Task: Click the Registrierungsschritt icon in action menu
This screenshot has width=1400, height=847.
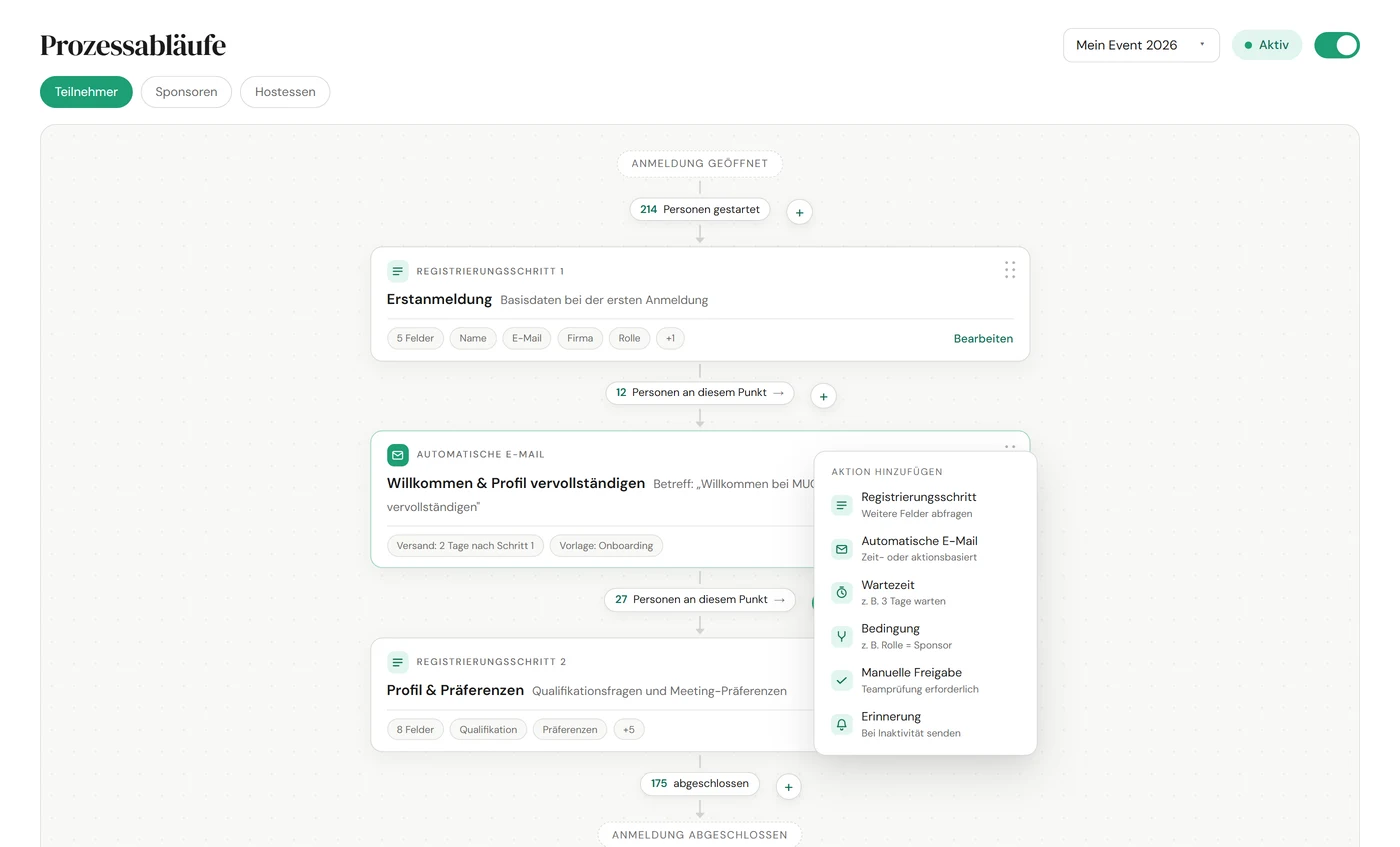Action: point(841,505)
